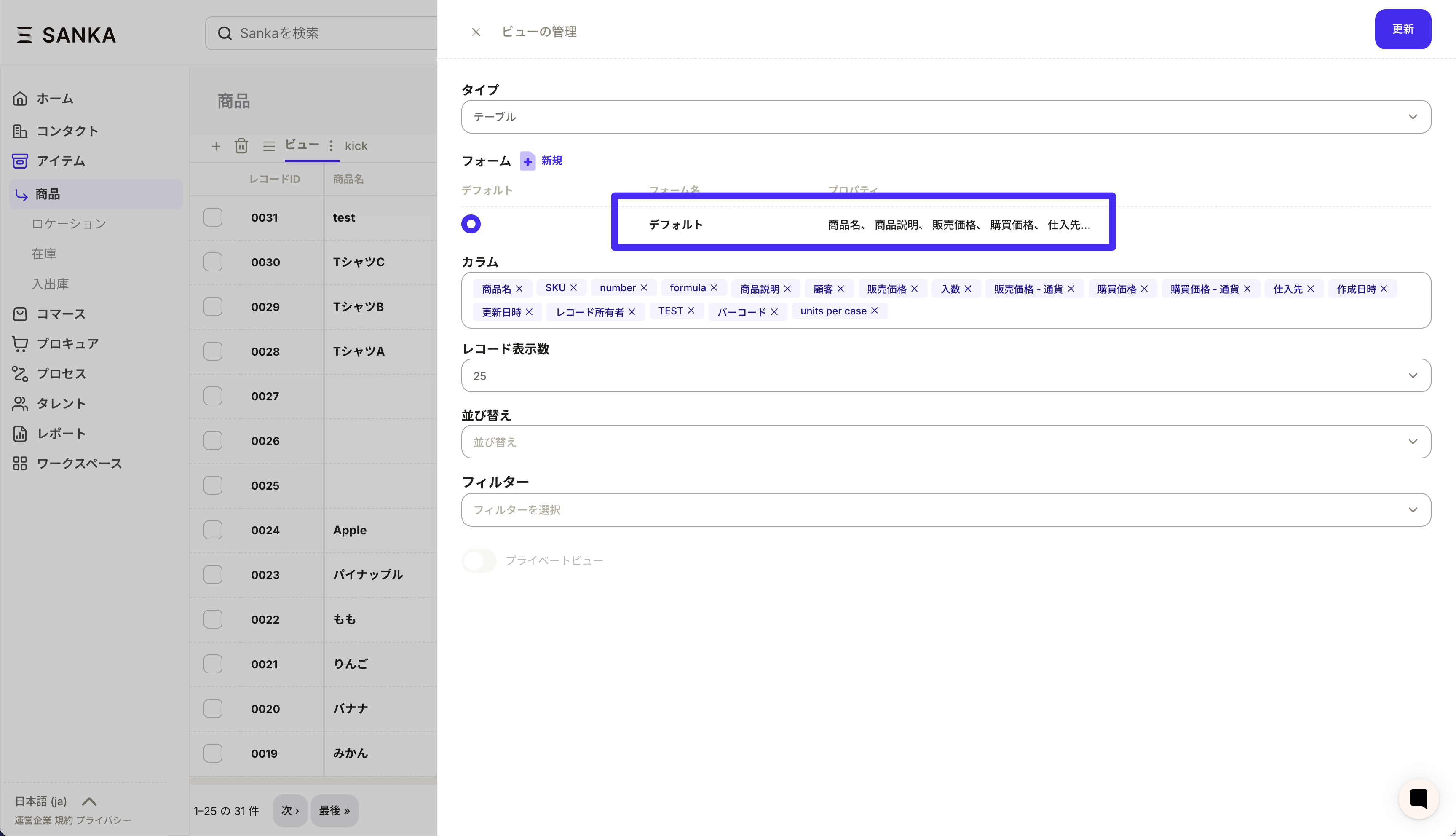Remove the SKU column tag
This screenshot has width=1456, height=836.
click(575, 288)
